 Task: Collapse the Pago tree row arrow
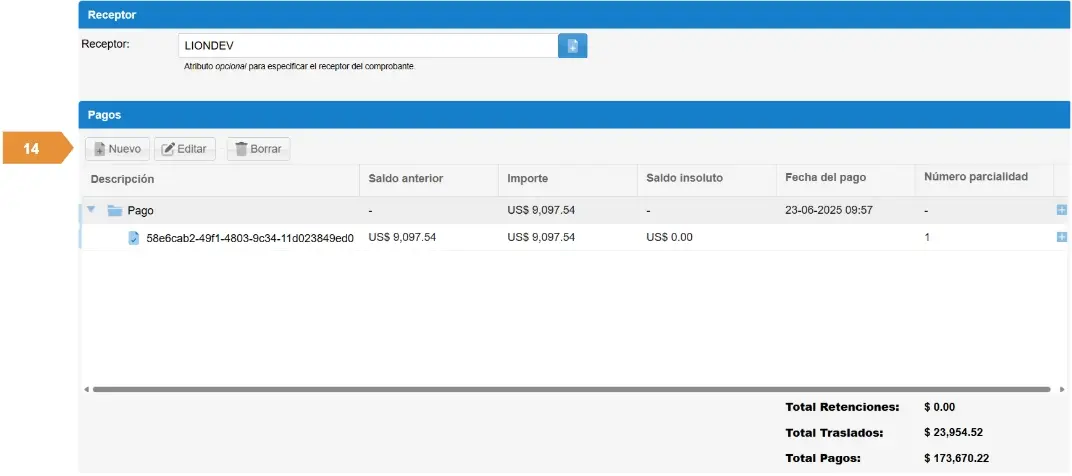[x=92, y=210]
